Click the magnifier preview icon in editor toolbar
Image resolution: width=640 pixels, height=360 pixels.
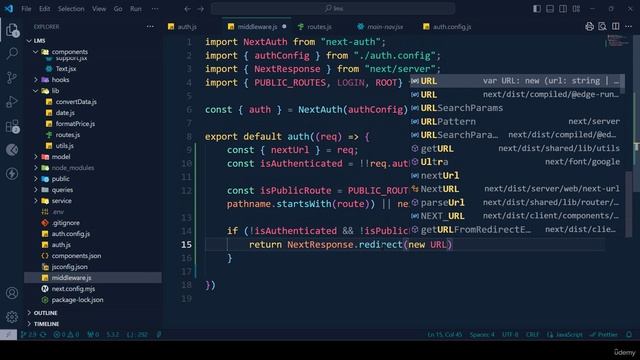(602, 27)
